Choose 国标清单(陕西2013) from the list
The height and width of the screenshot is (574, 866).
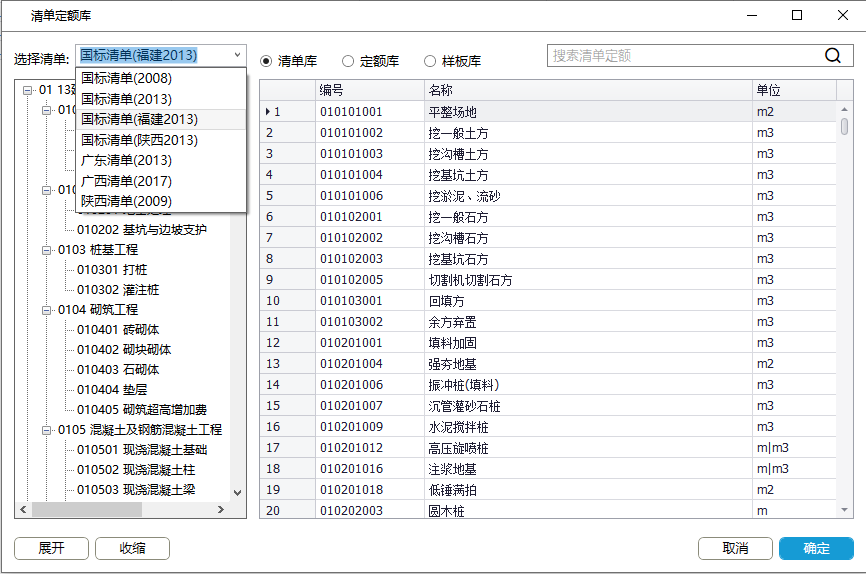pos(161,140)
